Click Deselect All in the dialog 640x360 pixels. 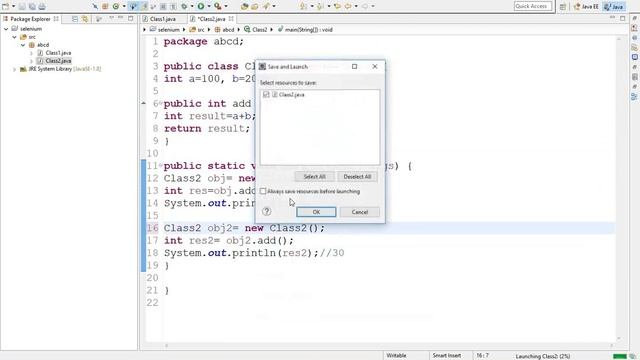[357, 177]
